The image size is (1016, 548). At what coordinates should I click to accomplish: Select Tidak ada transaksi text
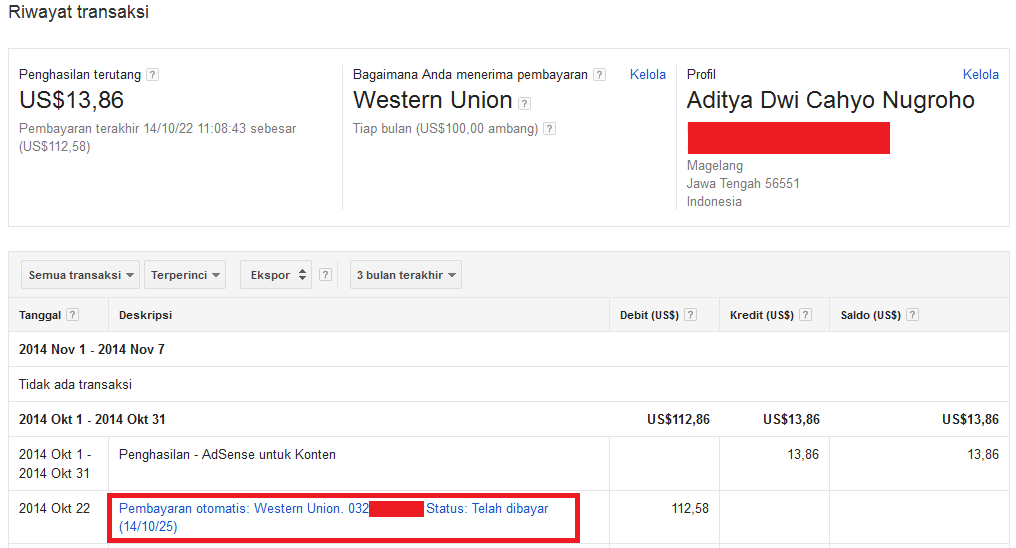pos(75,384)
